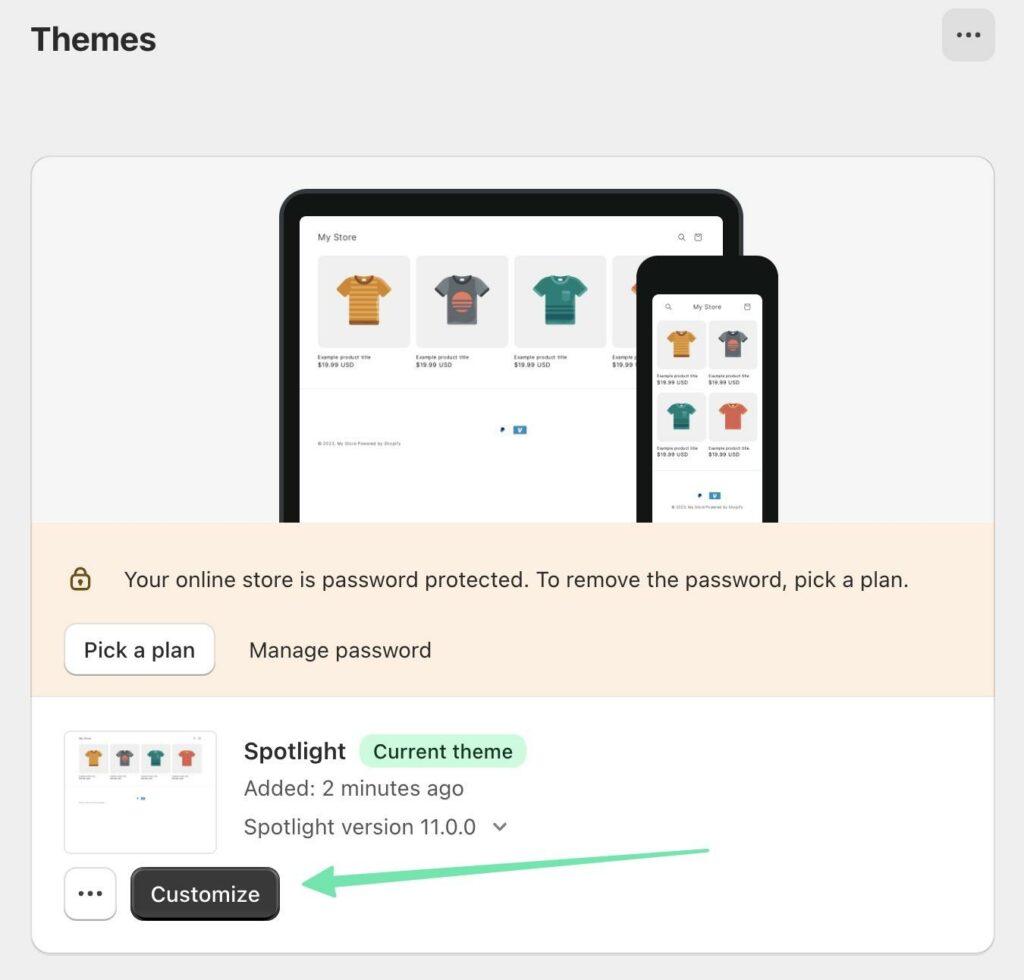The image size is (1024, 980).
Task: Click the Customize button for Spotlight
Action: click(205, 894)
